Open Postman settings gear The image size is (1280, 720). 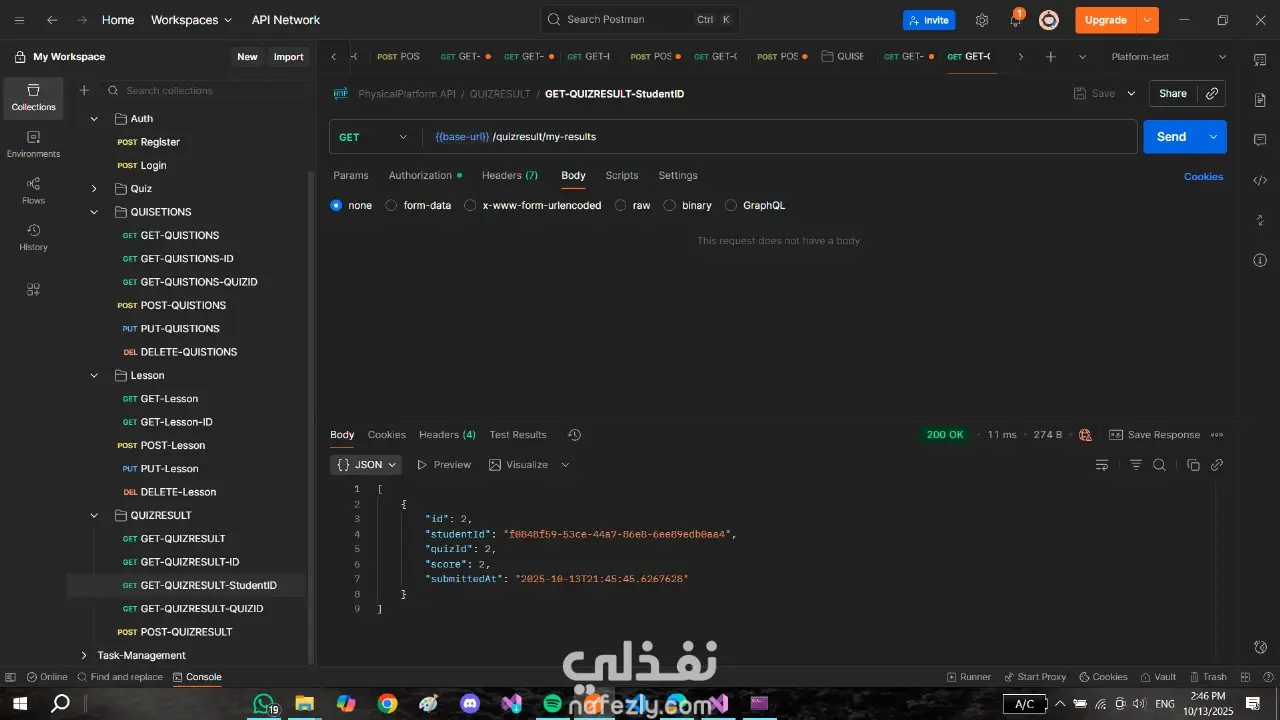point(982,20)
